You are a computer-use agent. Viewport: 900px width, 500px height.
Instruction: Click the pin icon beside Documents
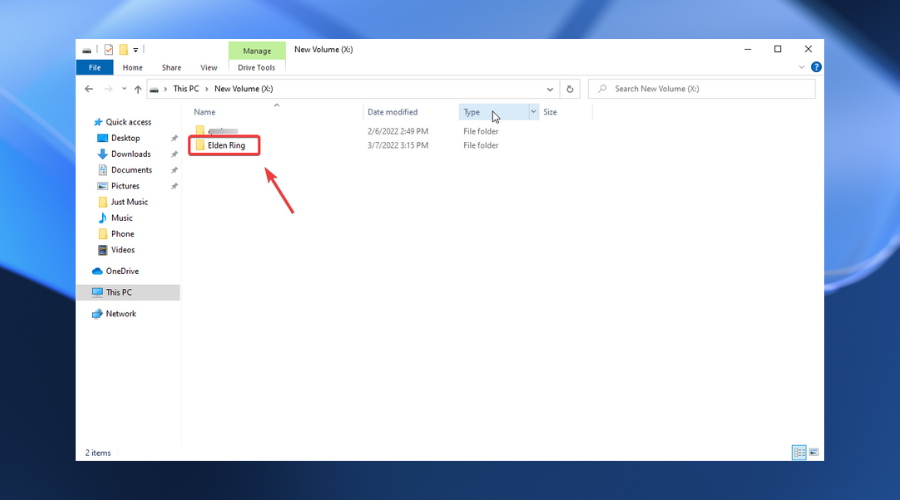(x=174, y=170)
